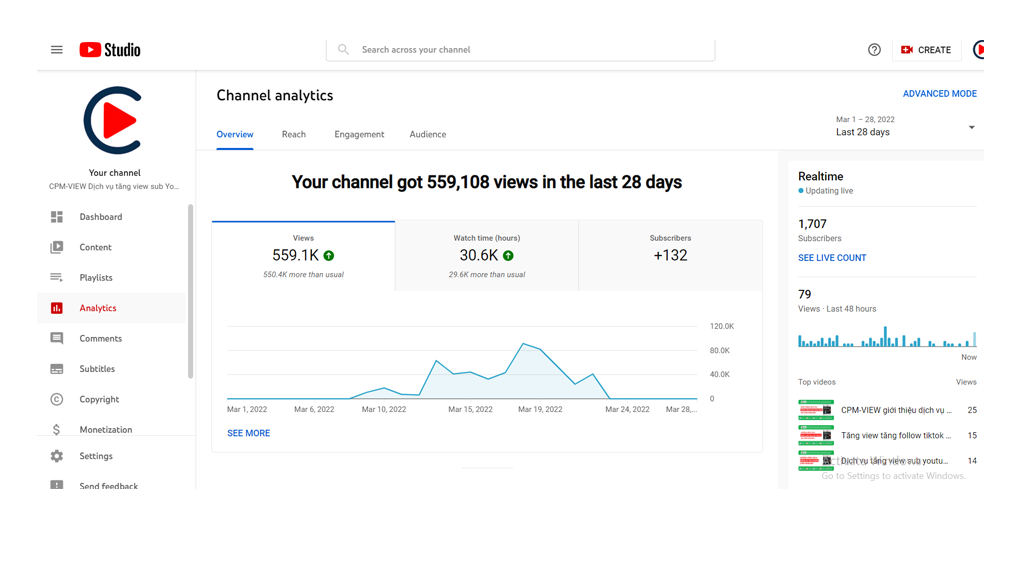Click the 'Mar 15, 2022' axis label
Viewport: 1024px width, 564px height.
[x=470, y=409]
